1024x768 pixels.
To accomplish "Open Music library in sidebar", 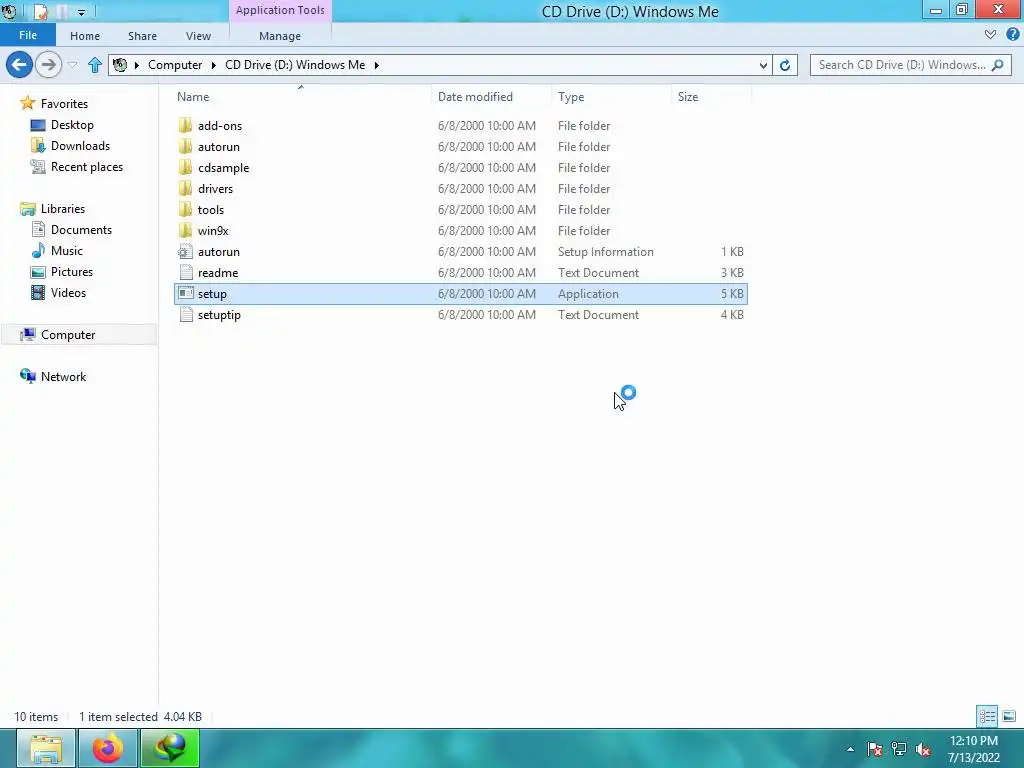I will coord(56,251).
